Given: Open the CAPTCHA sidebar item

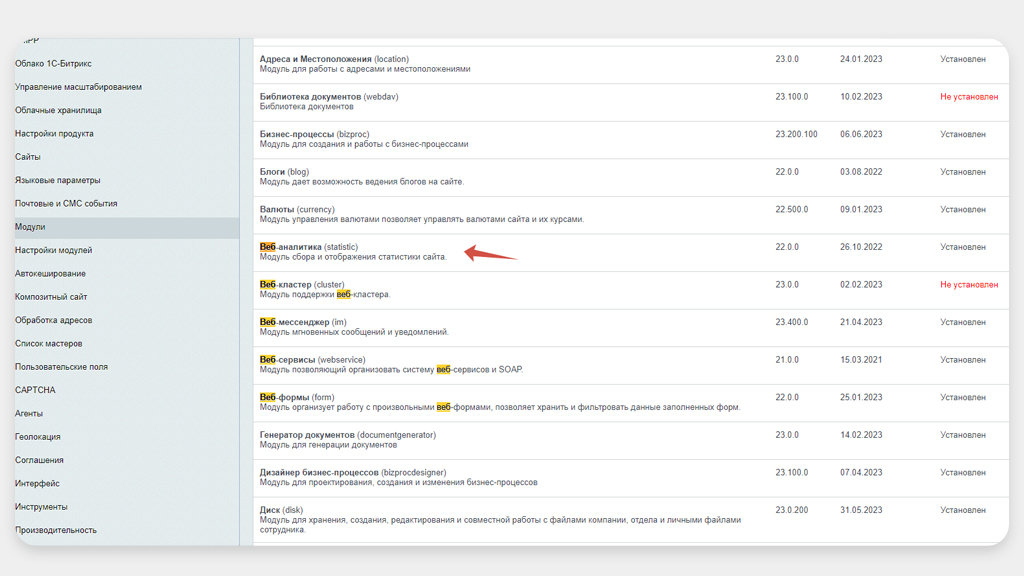Looking at the screenshot, I should (35, 390).
